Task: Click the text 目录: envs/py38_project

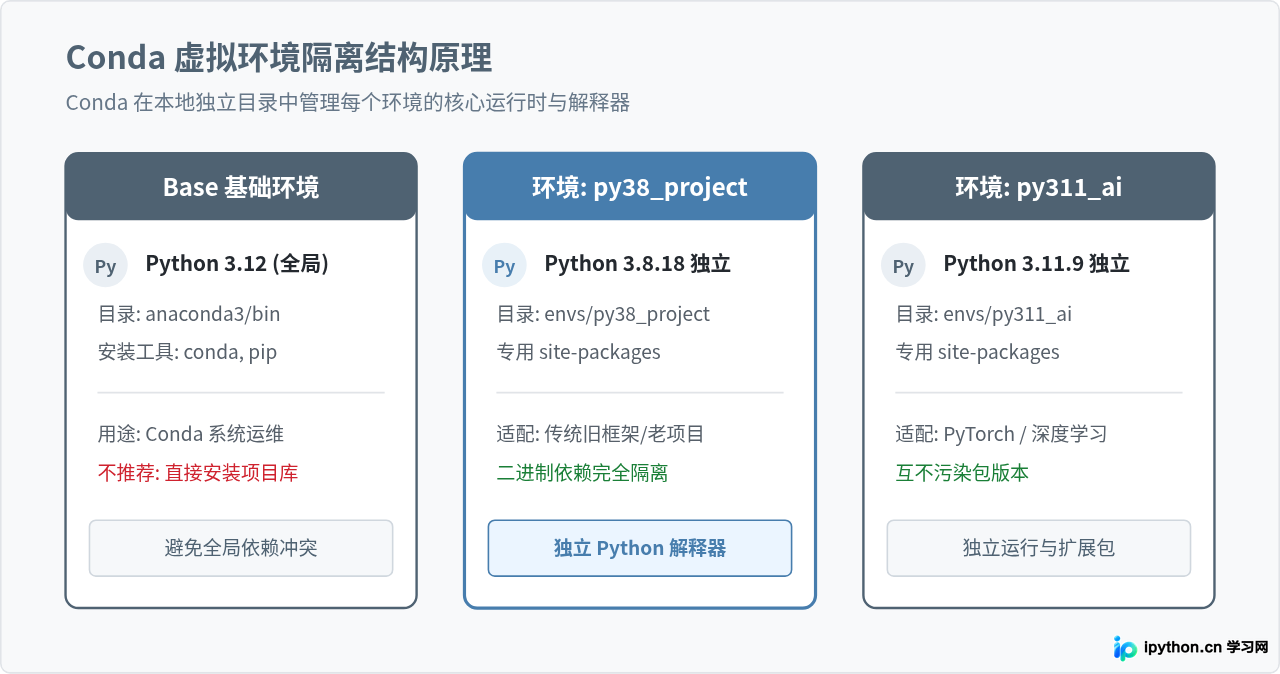Action: (603, 314)
